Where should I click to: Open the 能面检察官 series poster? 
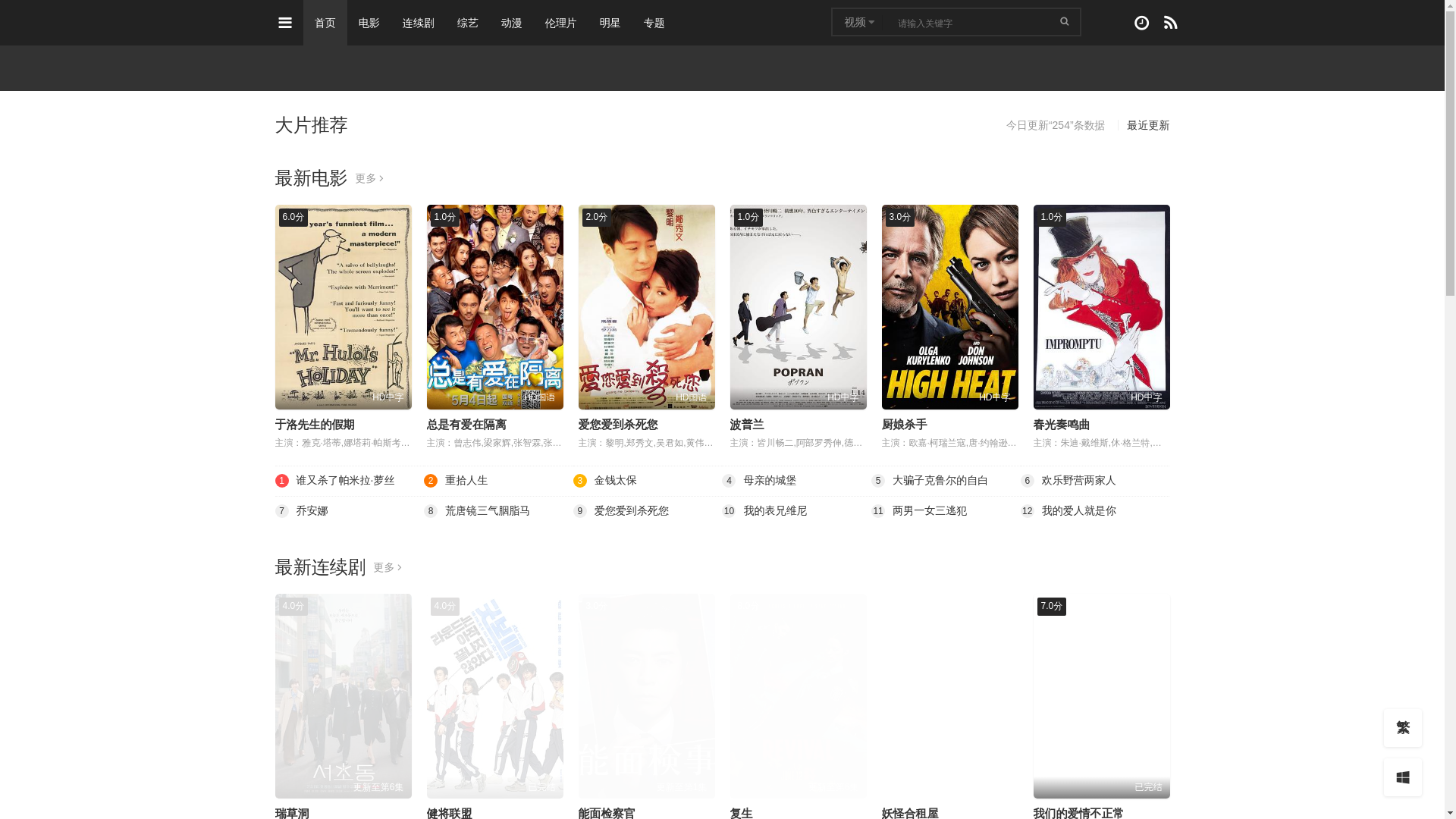(647, 696)
